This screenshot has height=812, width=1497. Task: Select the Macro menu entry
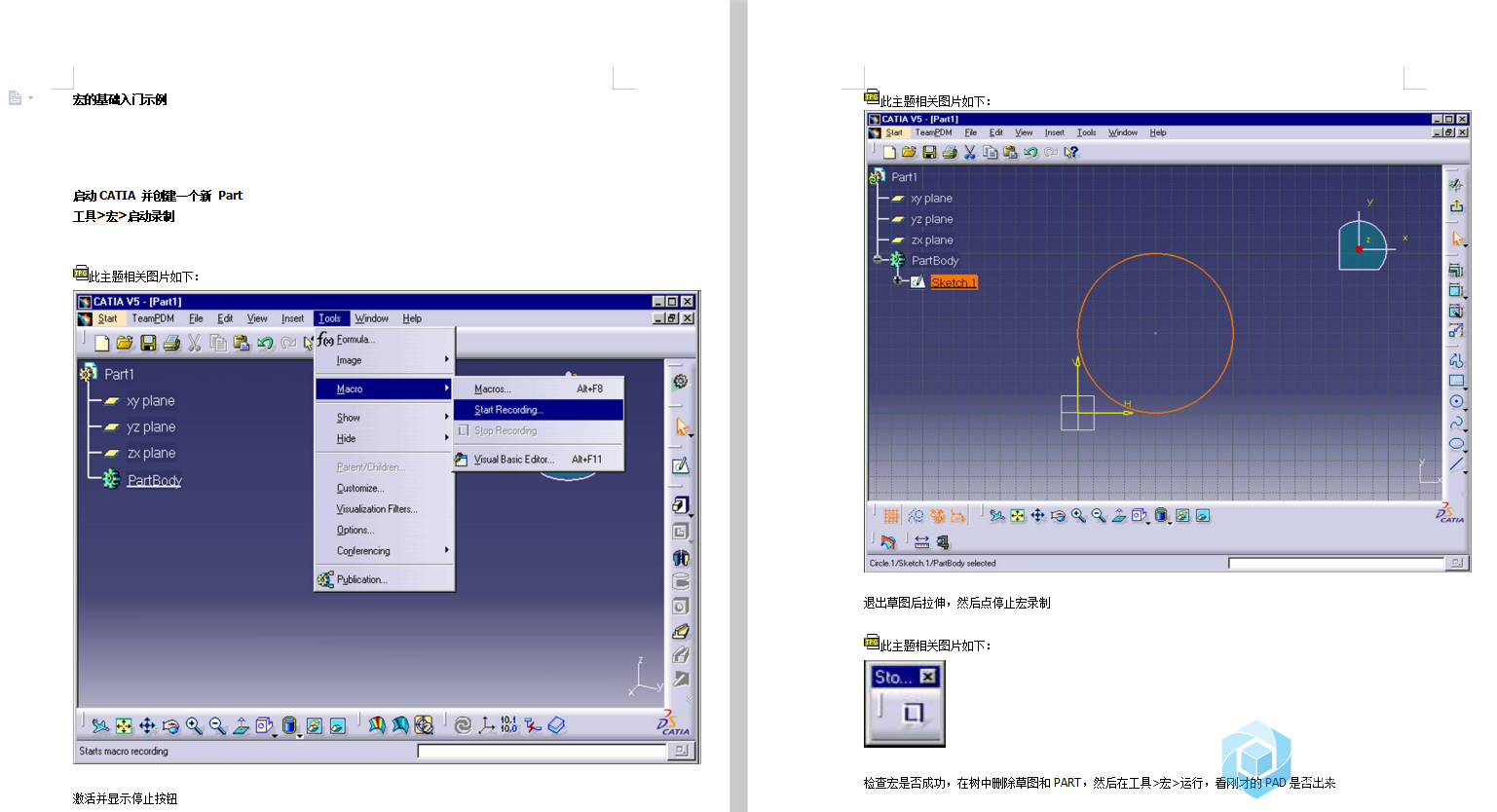point(386,388)
